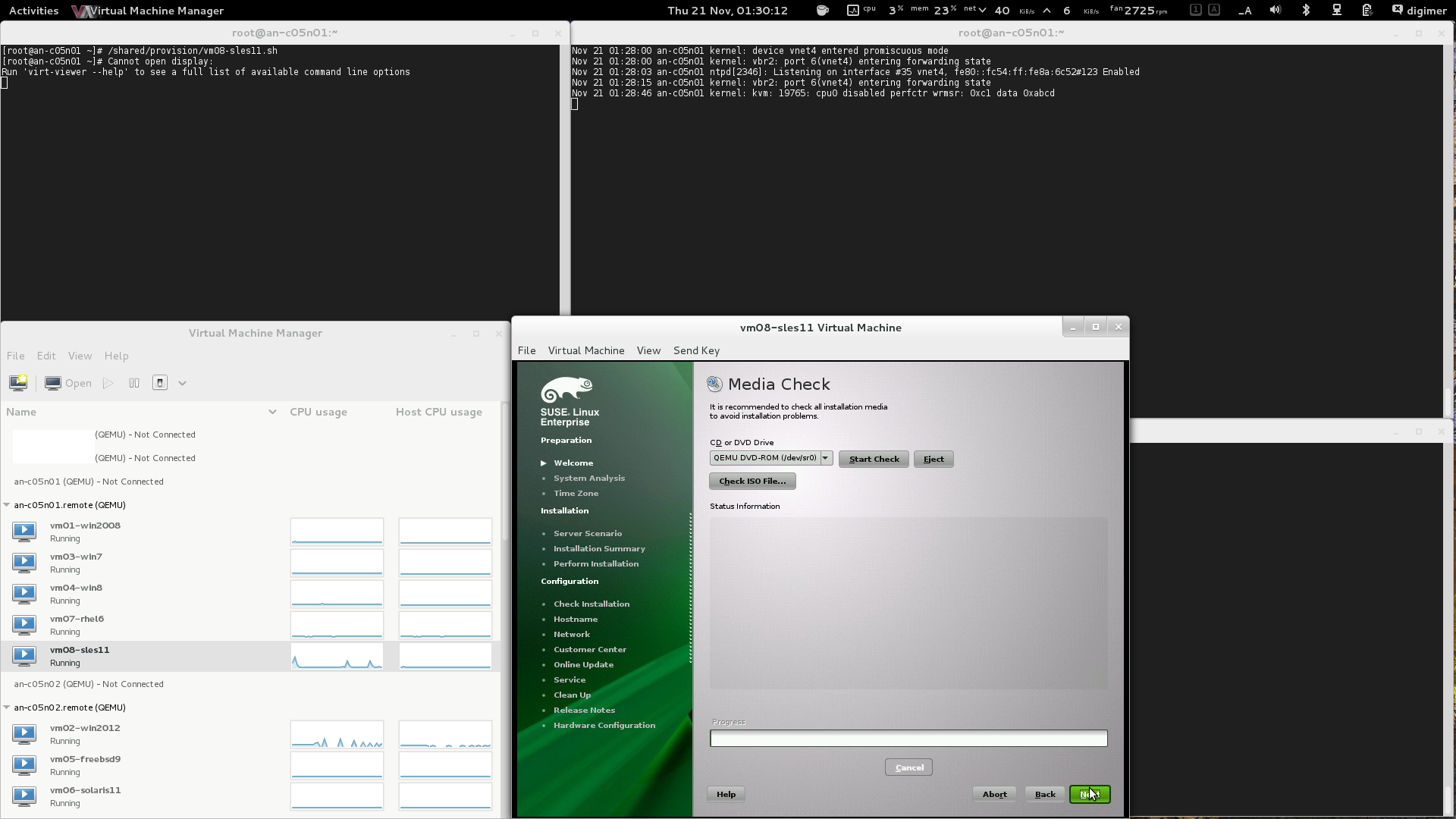Click the CPU monitor graph icon in top bar
The width and height of the screenshot is (1456, 819).
tap(853, 11)
